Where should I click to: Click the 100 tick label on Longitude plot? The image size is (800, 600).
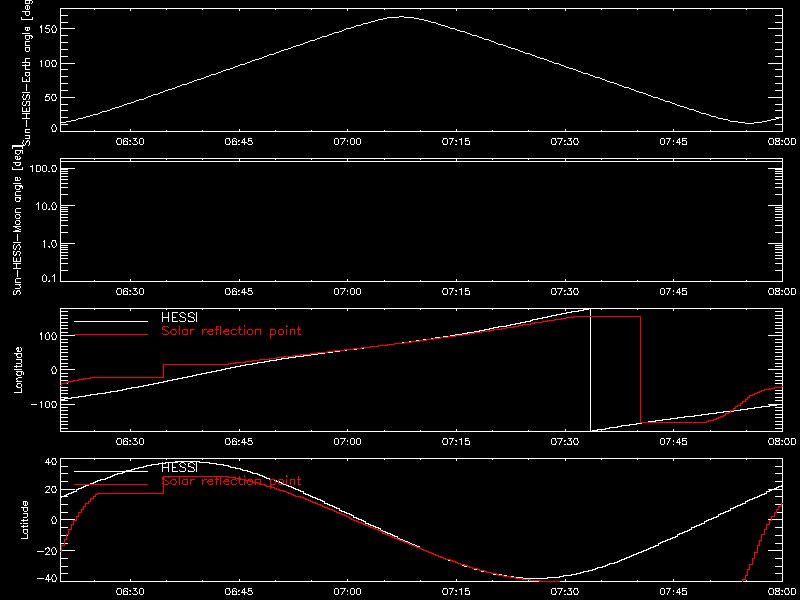pos(46,336)
